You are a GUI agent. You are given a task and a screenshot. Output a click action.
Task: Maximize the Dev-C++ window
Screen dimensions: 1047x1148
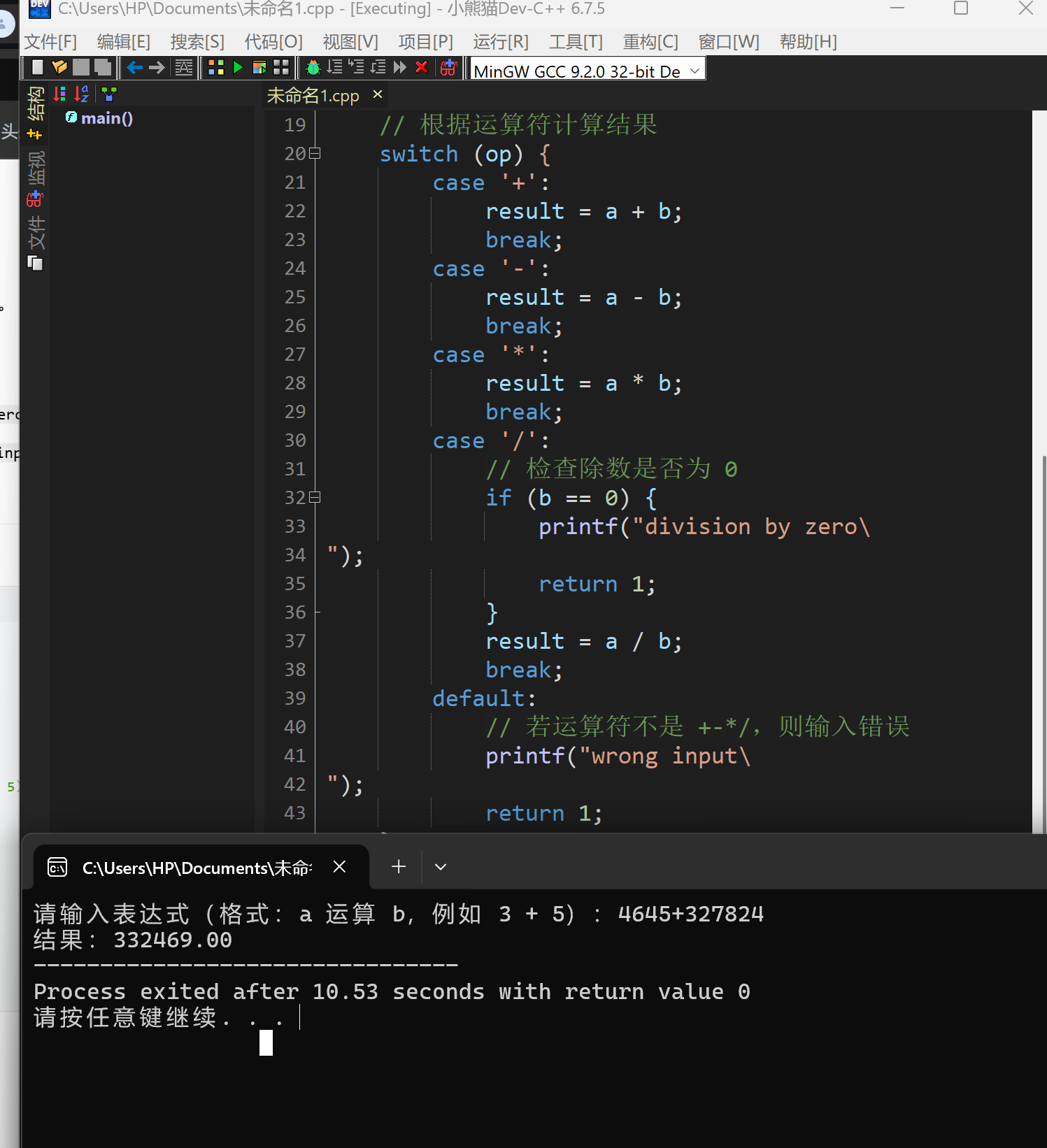pos(961,8)
